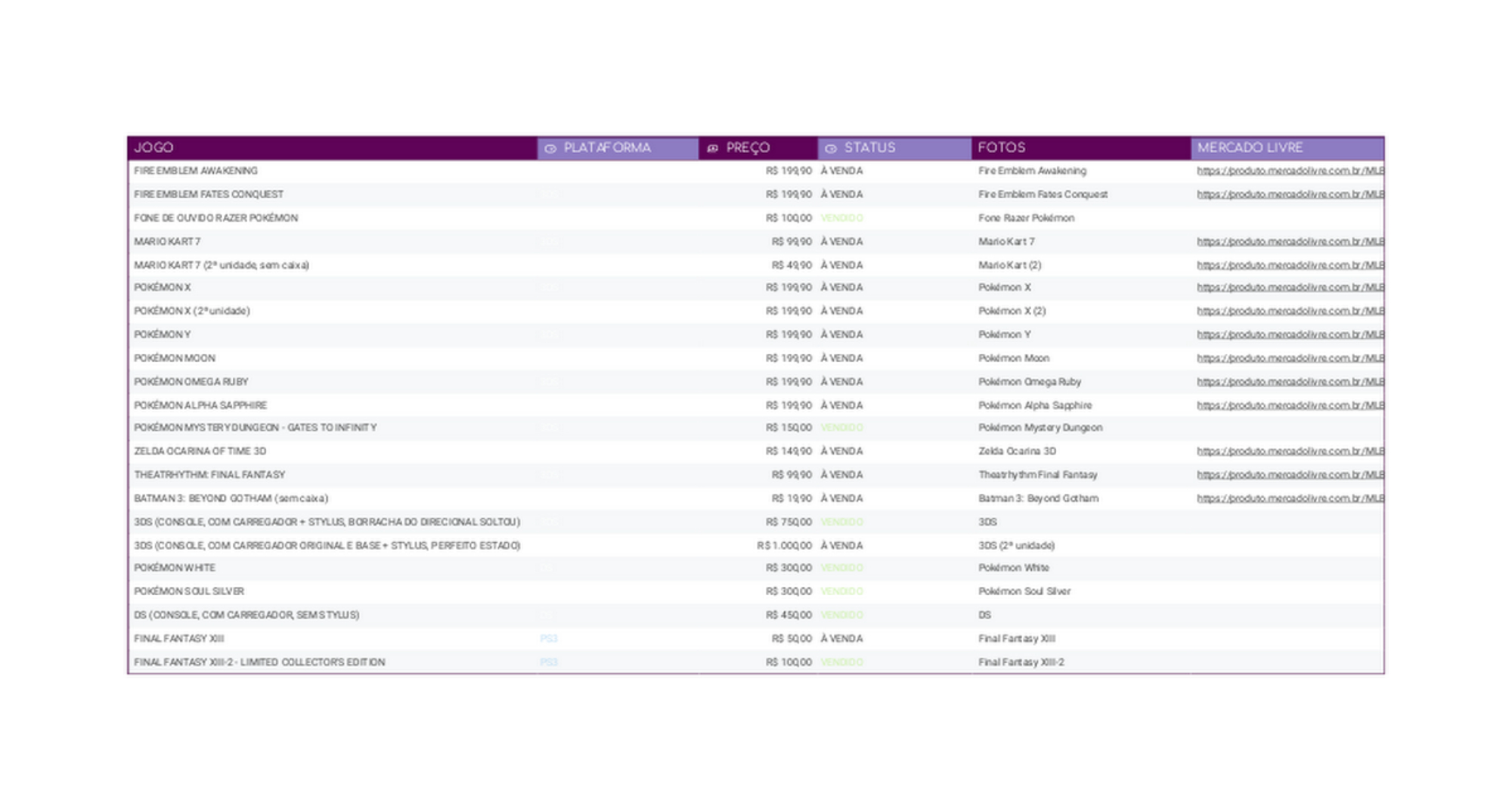Open Mercado Livre link for Batman 3 Beyond Gotham
Image resolution: width=1512 pixels, height=794 pixels.
tap(1290, 498)
